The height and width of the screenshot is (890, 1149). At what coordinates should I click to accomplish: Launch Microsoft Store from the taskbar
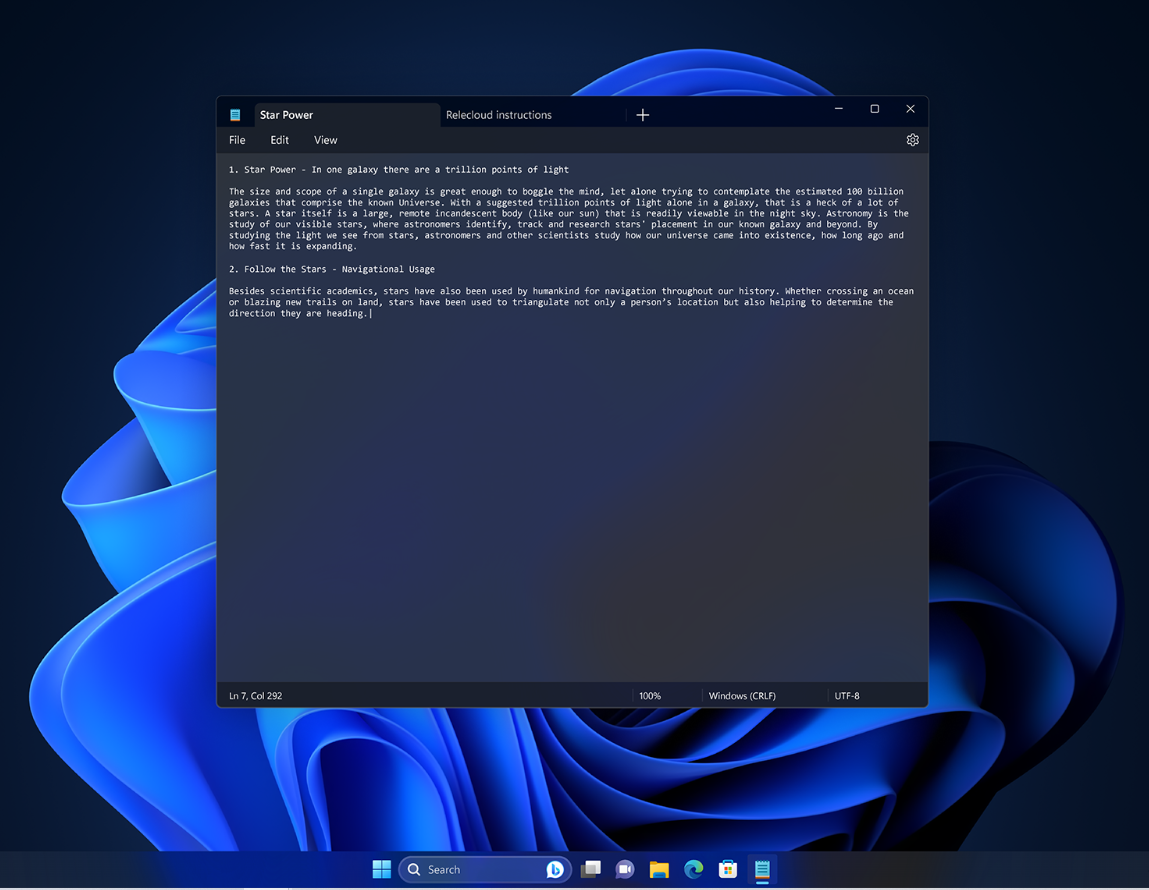pos(727,869)
